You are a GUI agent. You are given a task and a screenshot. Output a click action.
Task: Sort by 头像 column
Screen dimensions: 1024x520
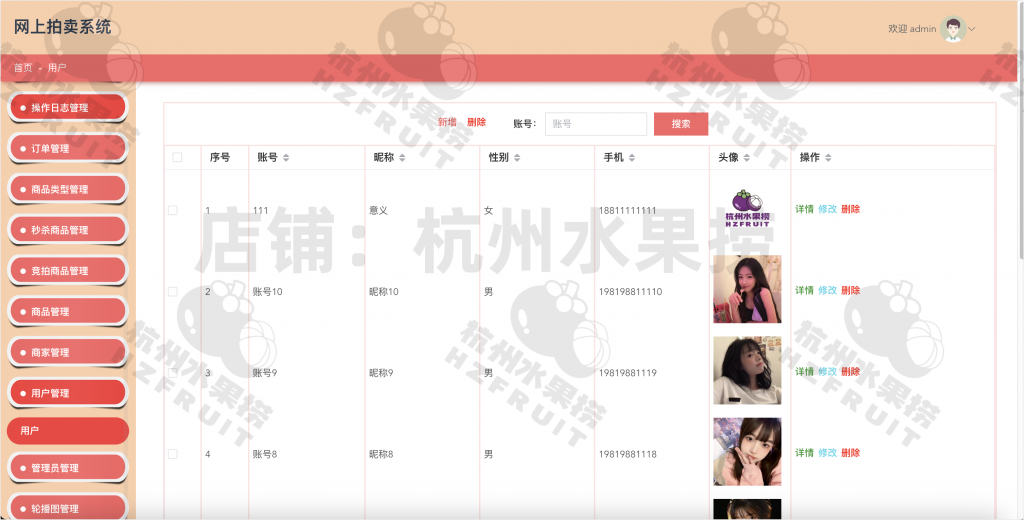pos(746,157)
